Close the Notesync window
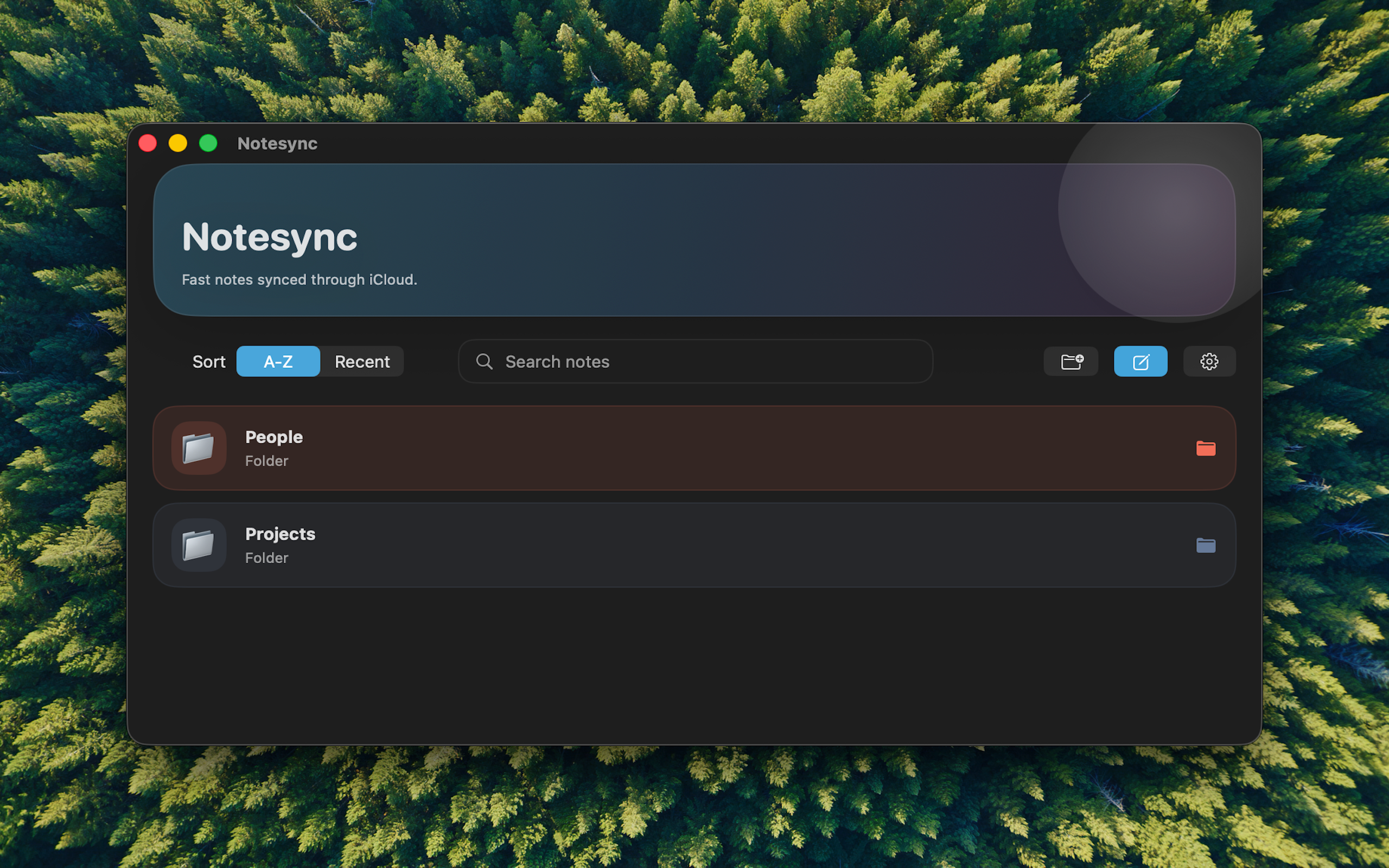The width and height of the screenshot is (1389, 868). point(148,143)
